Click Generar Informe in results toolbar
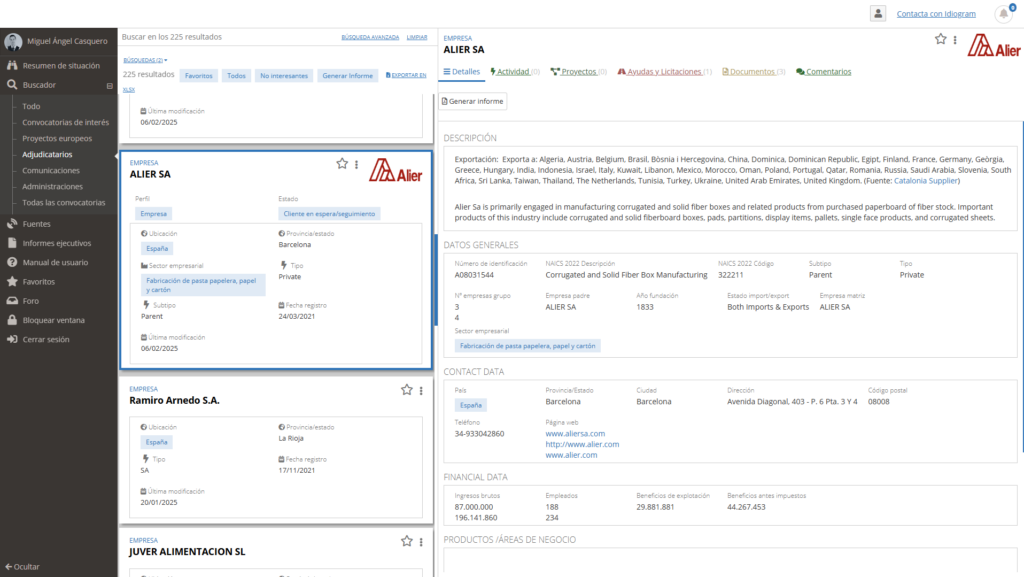The image size is (1024, 577). tap(347, 76)
